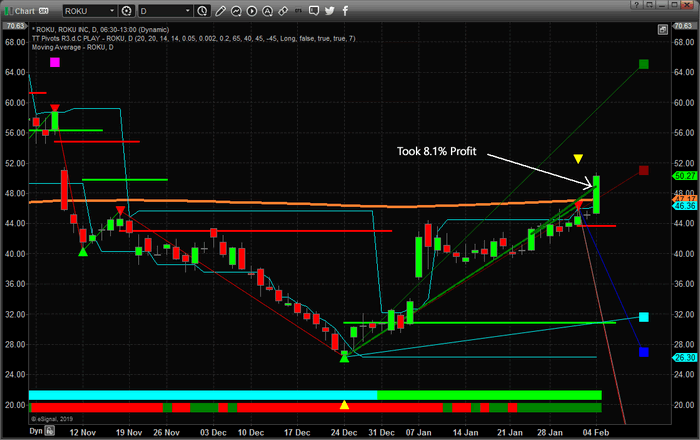Click the play replay icon

(252, 11)
